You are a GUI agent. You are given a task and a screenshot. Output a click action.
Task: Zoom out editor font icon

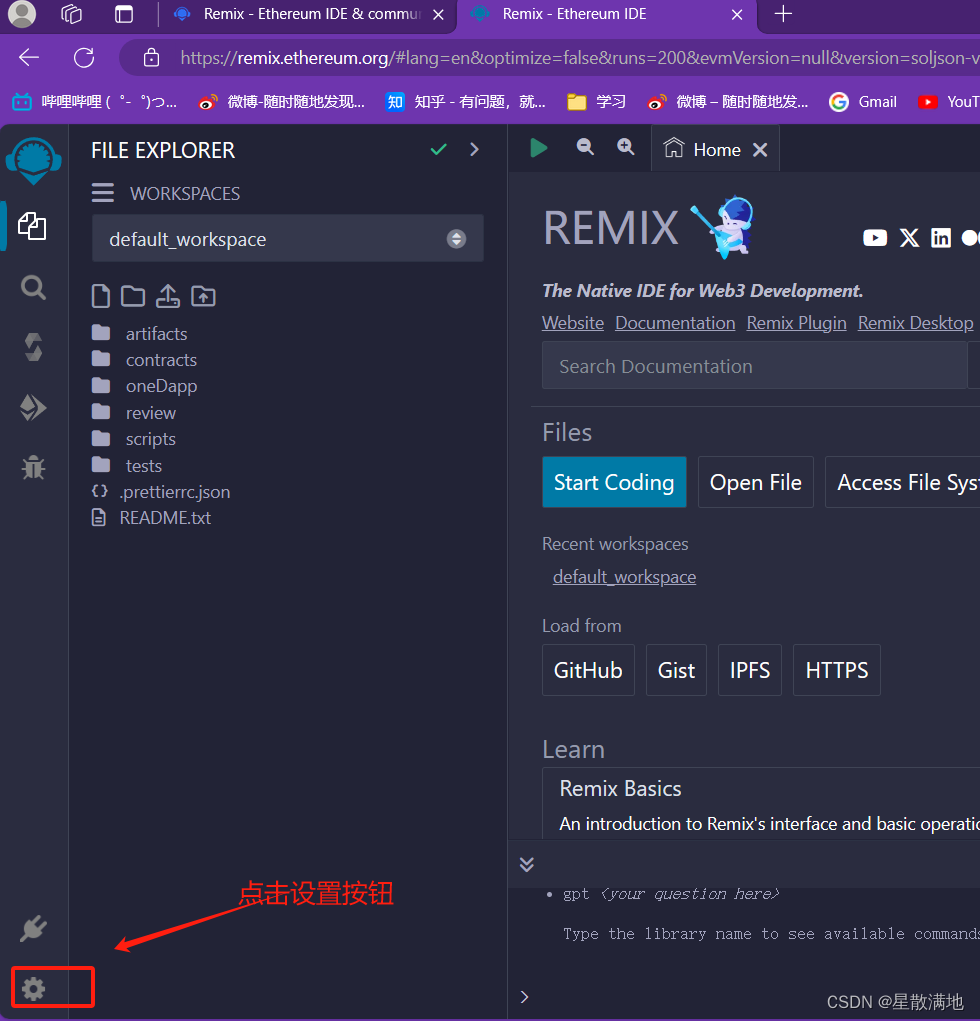click(585, 147)
